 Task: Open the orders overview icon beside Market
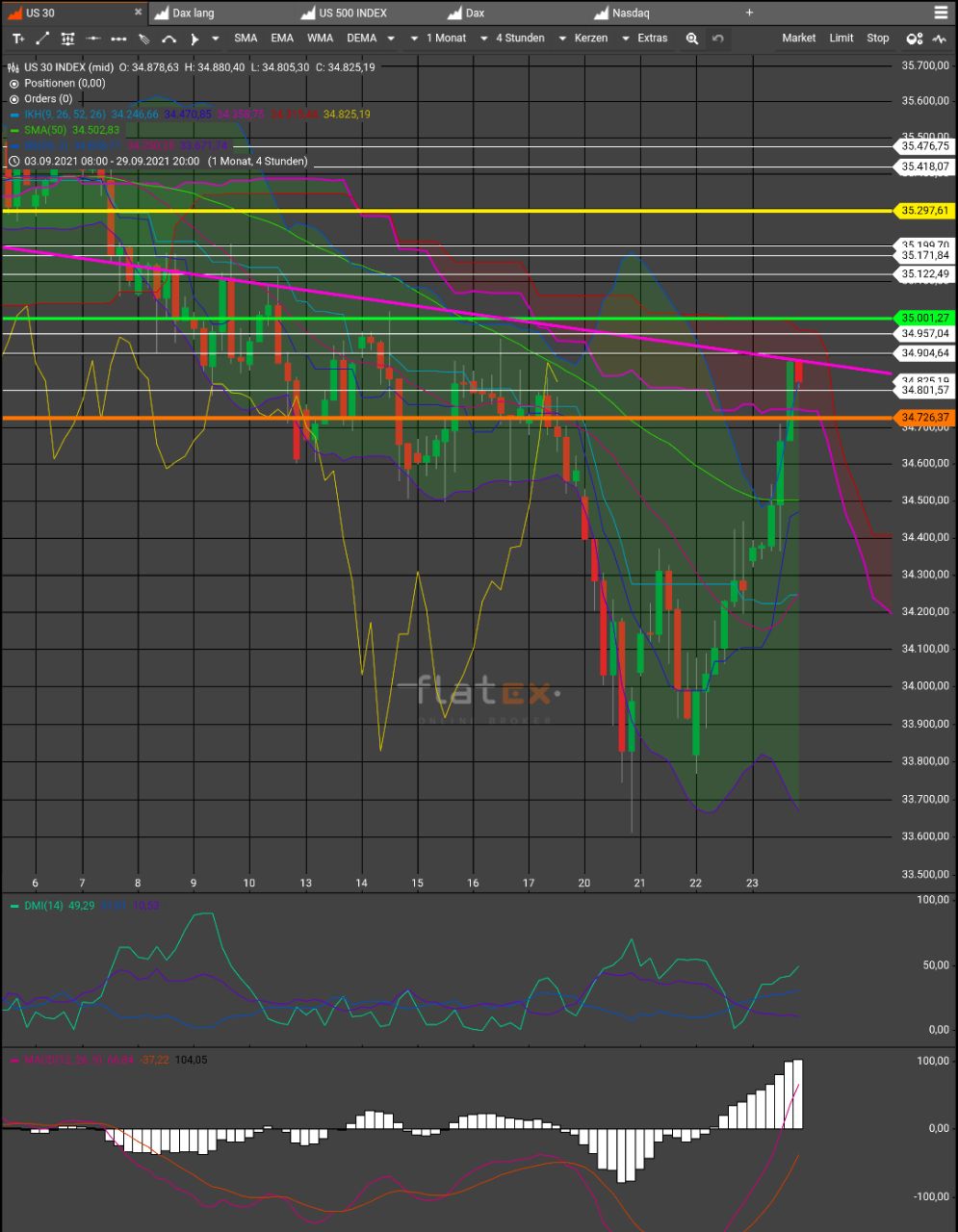coord(915,38)
